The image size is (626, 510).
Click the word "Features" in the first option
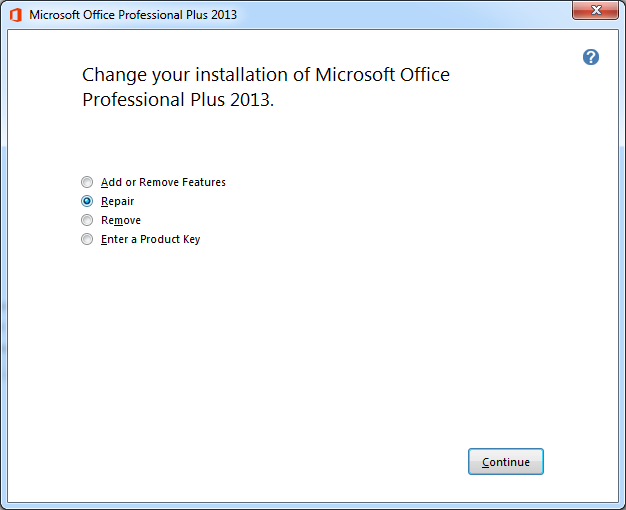point(204,182)
